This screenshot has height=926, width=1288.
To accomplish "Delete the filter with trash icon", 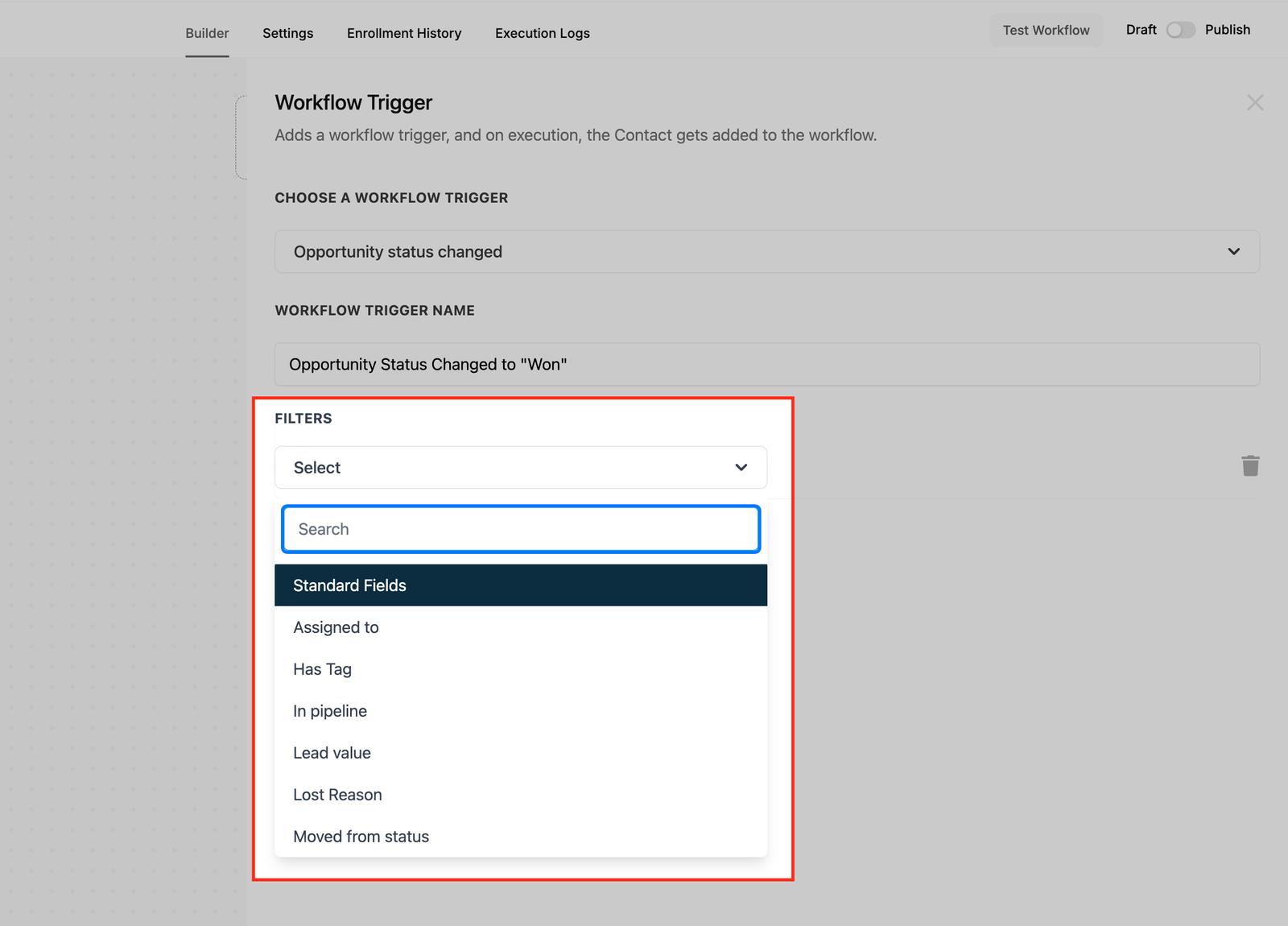I will click(1249, 466).
